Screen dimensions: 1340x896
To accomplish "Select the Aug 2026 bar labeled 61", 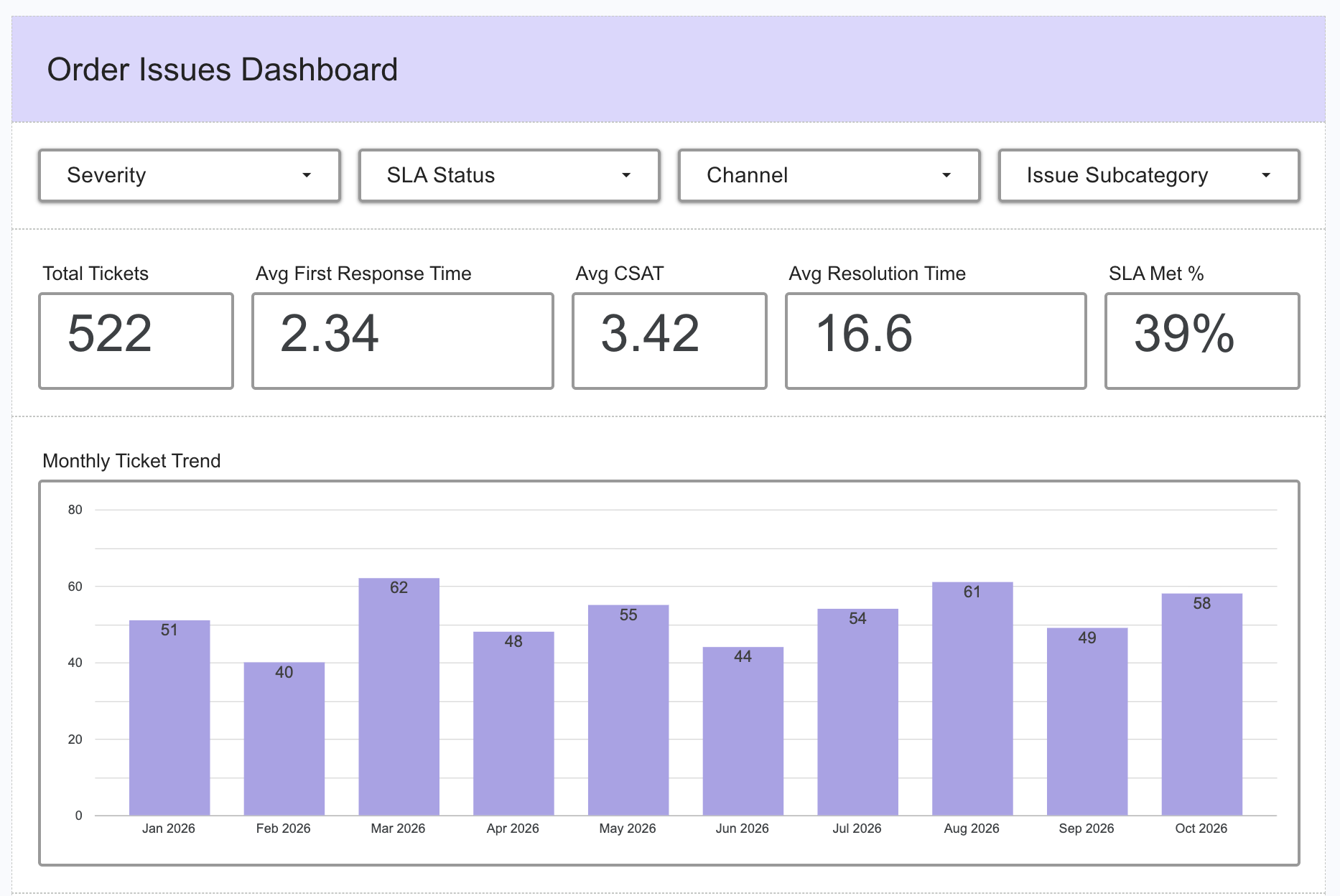I will pyautogui.click(x=972, y=699).
